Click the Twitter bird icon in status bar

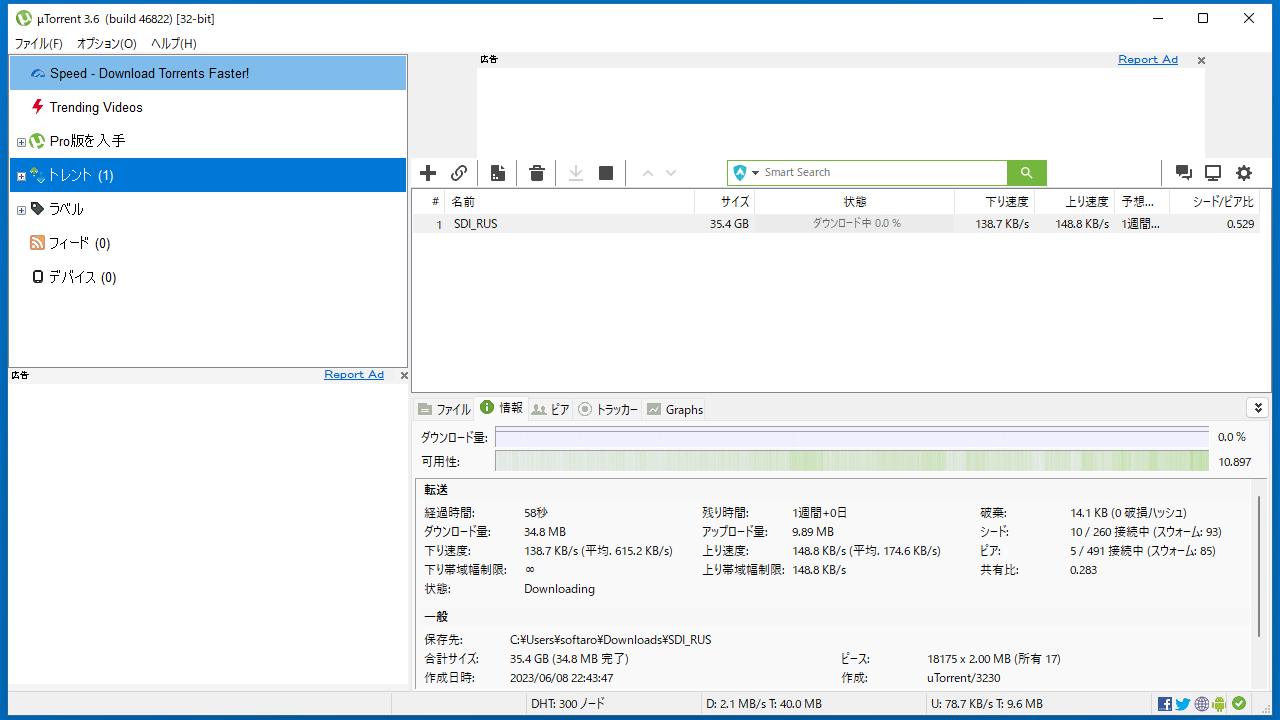[1183, 704]
